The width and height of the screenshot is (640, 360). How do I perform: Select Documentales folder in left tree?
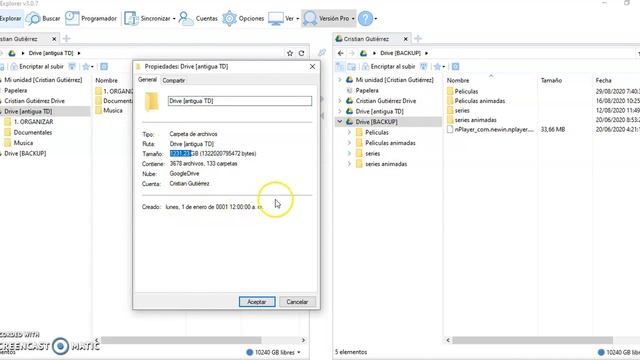[33, 132]
